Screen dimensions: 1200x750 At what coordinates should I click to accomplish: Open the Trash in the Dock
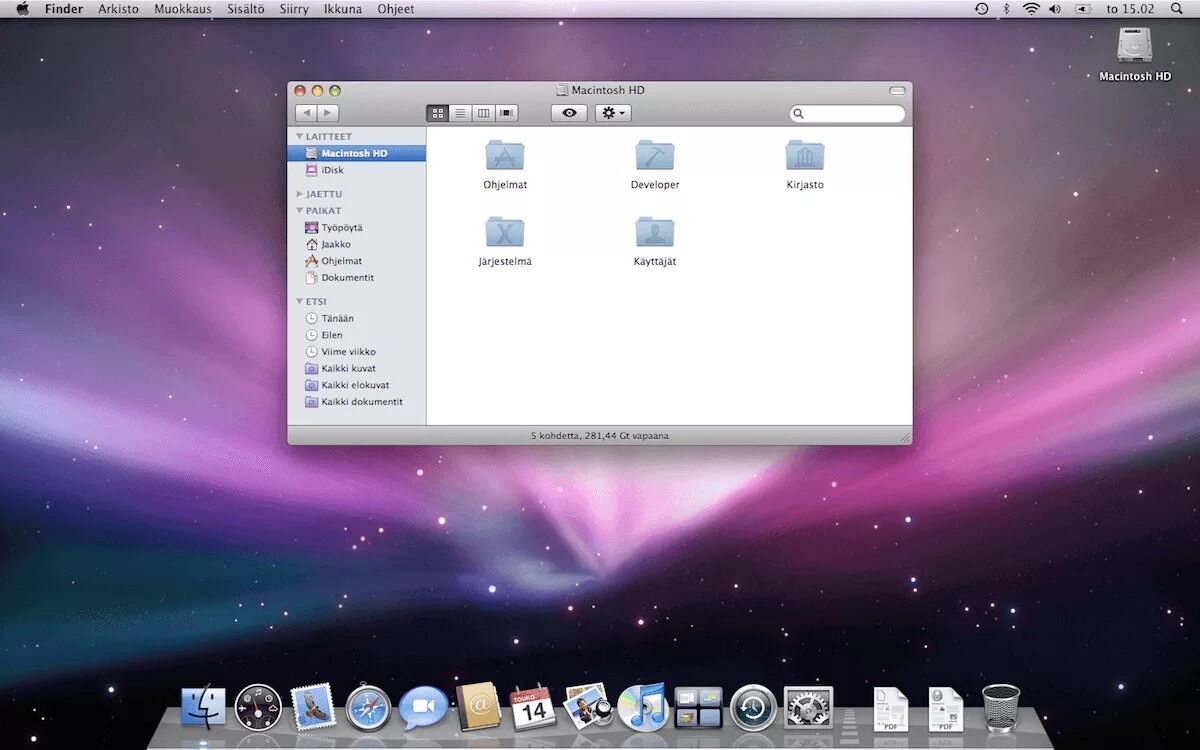[1000, 707]
